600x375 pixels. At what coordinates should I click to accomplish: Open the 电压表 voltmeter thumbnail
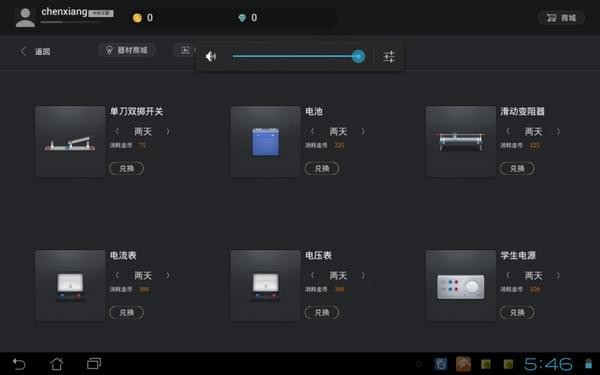click(x=266, y=286)
